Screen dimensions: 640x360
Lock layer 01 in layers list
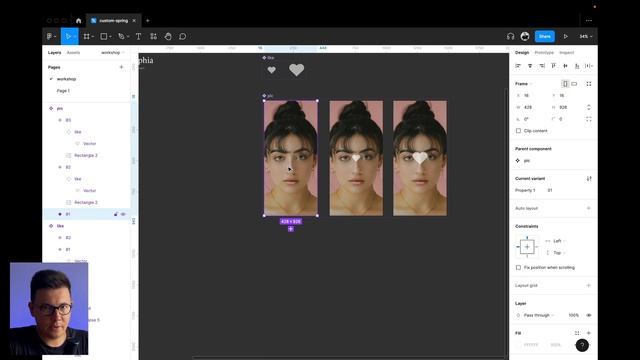point(116,214)
